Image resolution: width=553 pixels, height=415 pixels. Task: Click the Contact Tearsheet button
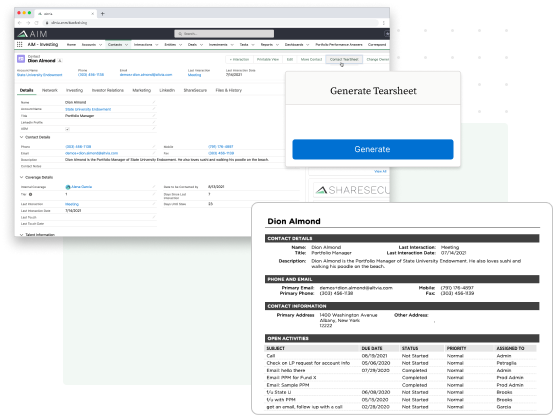[x=344, y=59]
